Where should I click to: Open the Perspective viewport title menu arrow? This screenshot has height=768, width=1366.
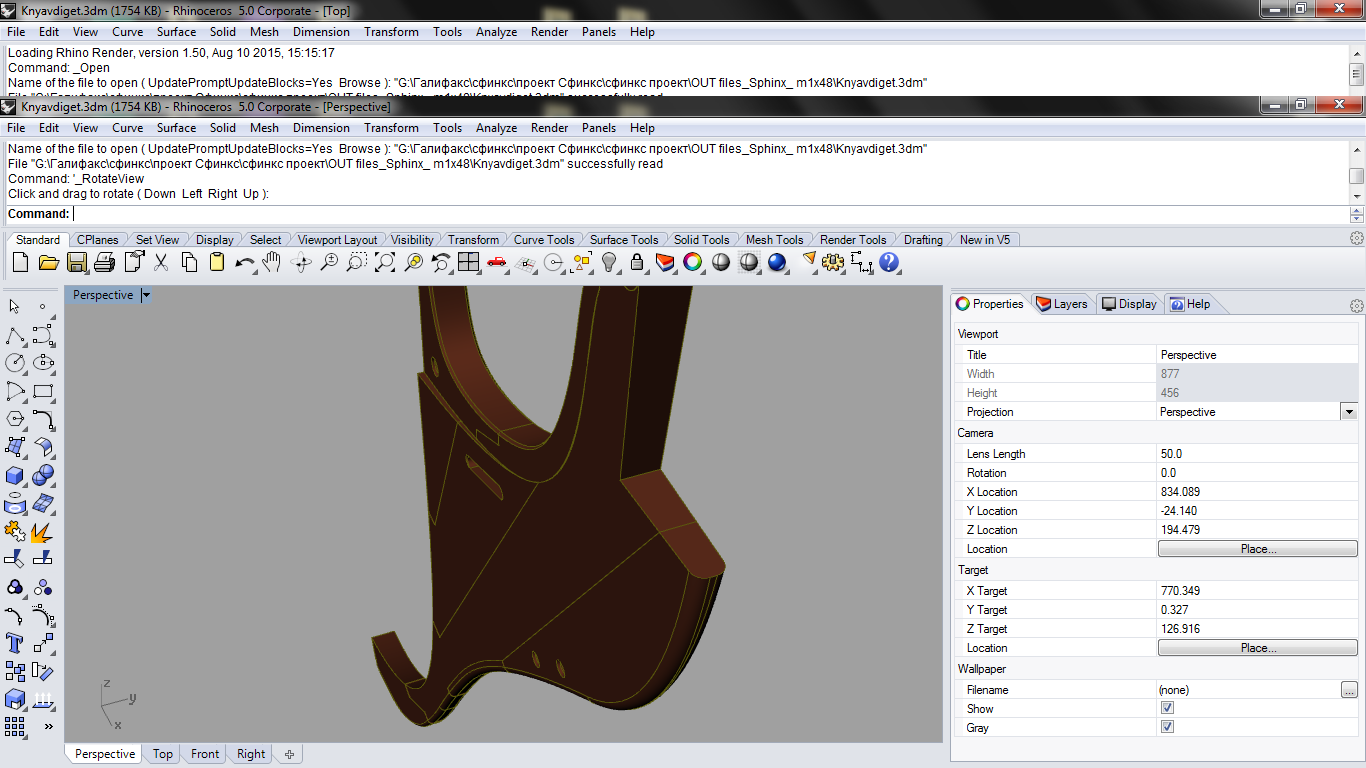(146, 295)
